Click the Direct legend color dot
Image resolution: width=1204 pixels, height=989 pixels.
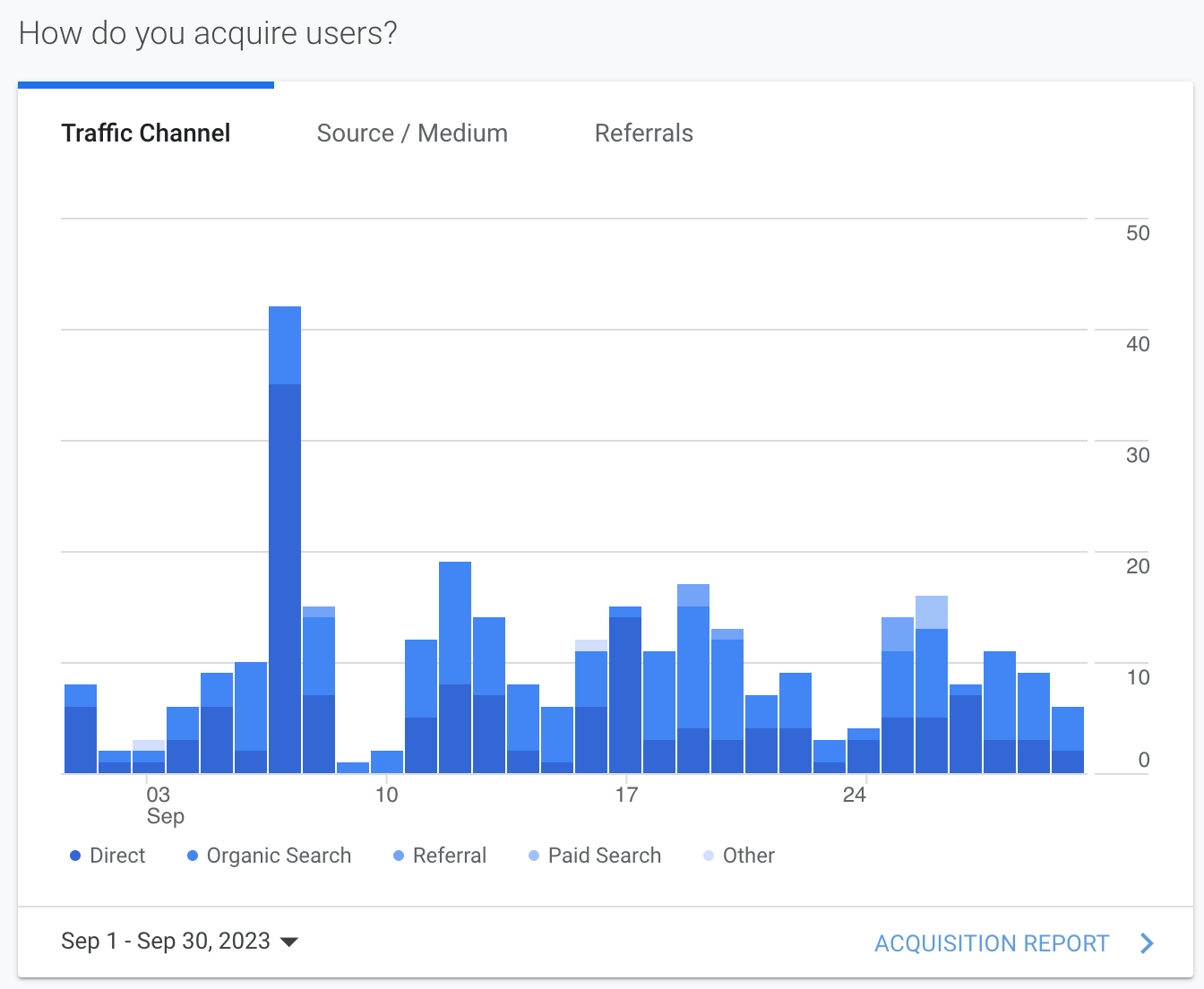75,856
